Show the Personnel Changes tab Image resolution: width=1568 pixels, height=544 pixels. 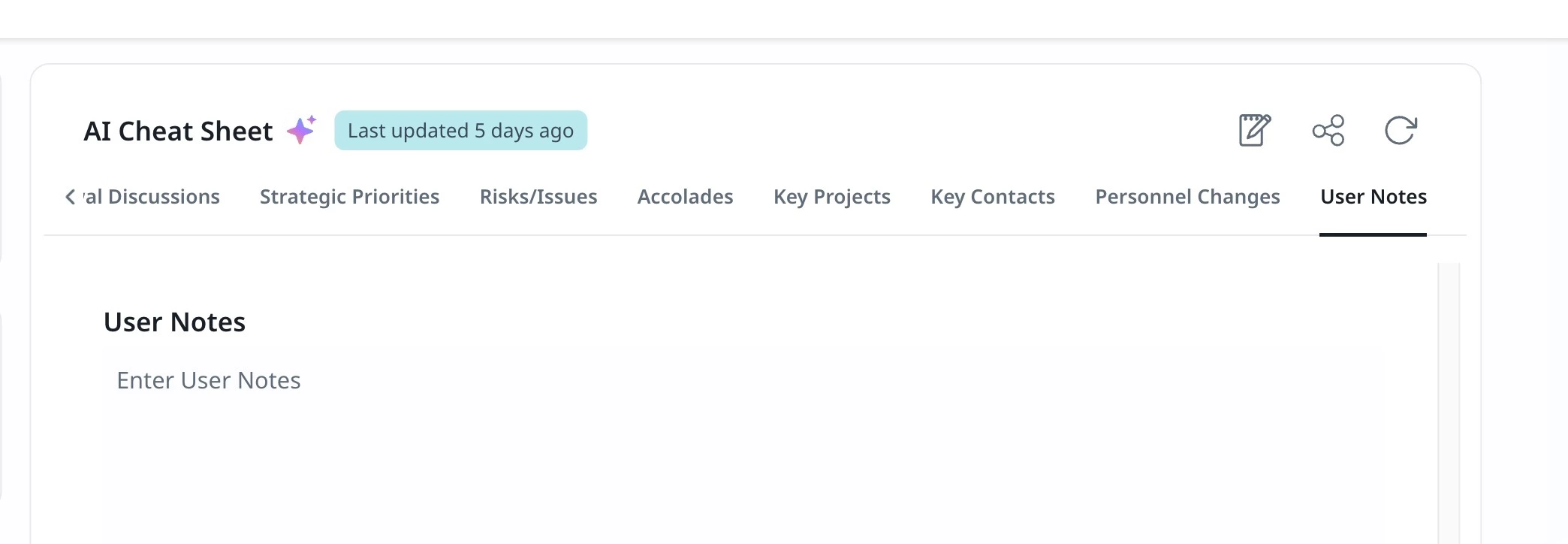pos(1187,197)
